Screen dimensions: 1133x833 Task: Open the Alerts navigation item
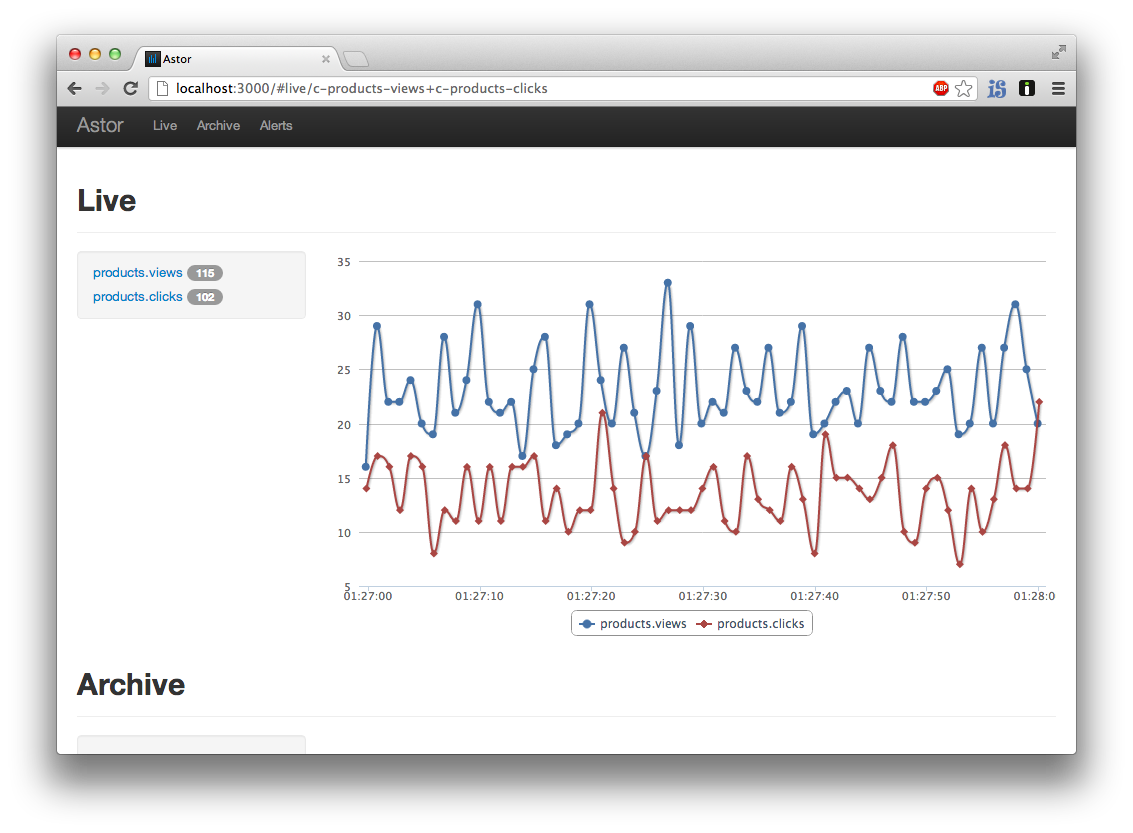pos(276,126)
